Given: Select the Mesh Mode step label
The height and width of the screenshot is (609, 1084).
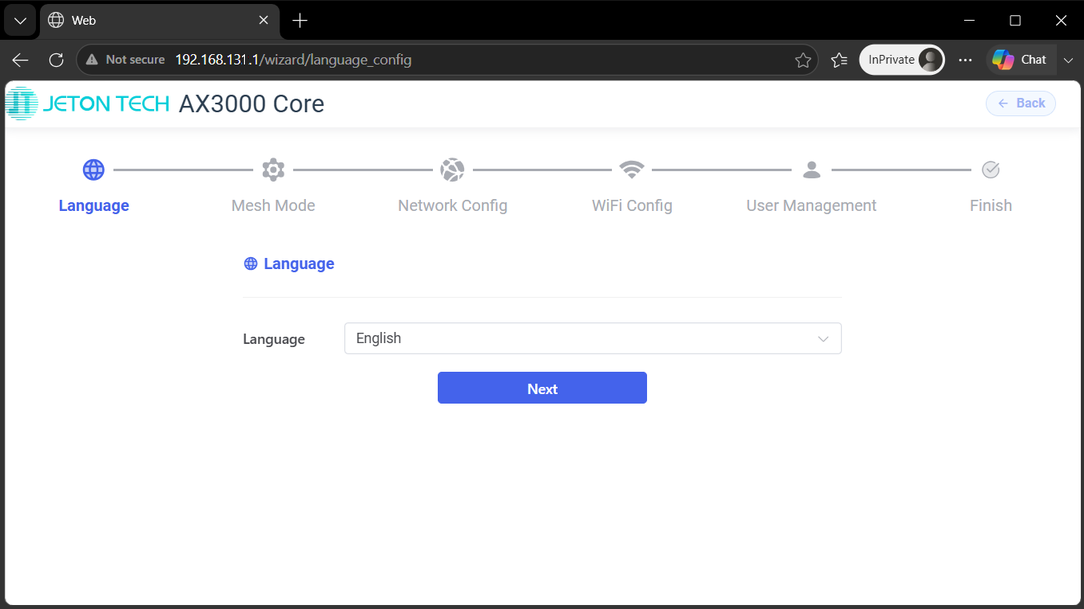Looking at the screenshot, I should [273, 205].
